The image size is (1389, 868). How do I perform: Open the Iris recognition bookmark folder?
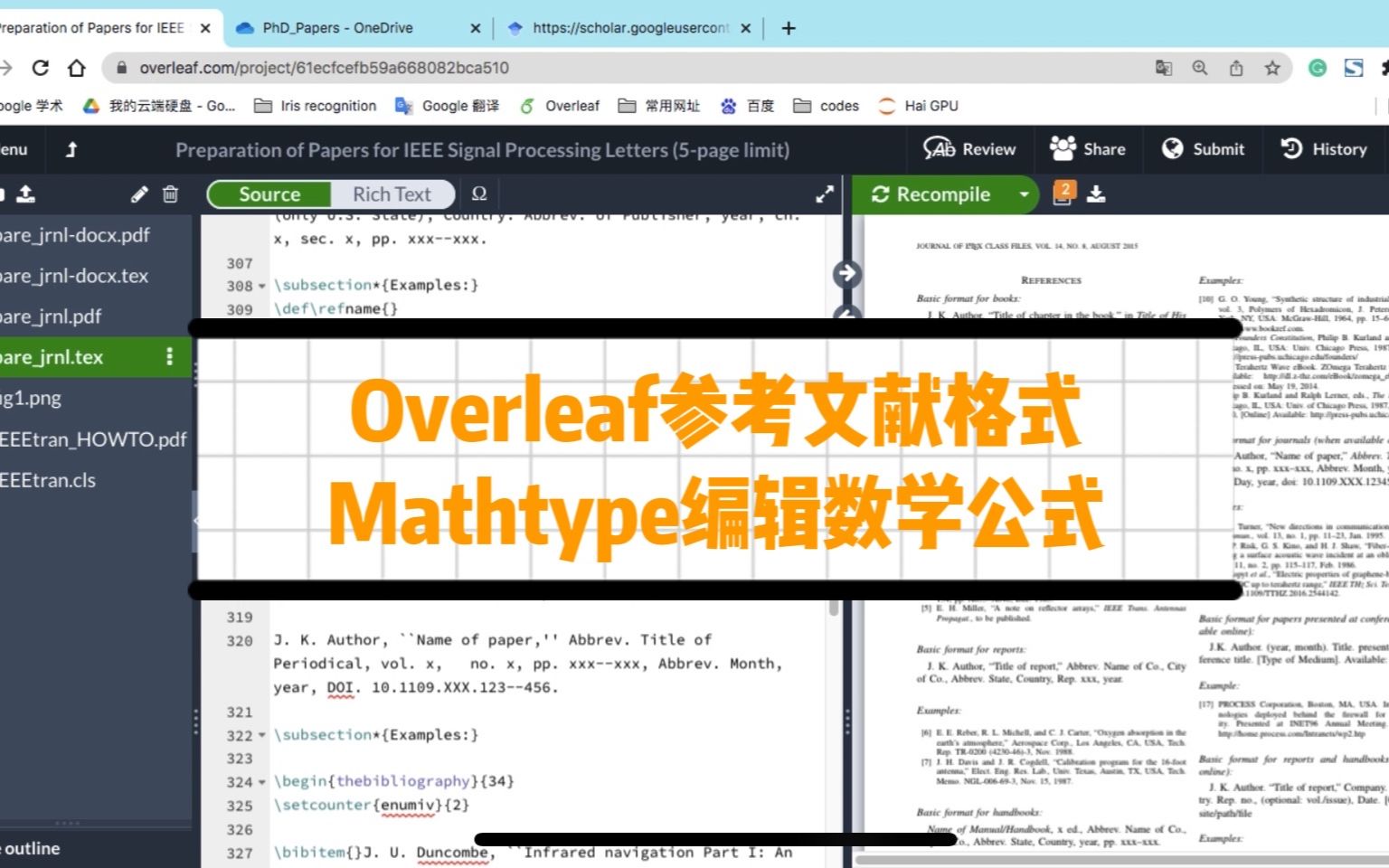pyautogui.click(x=316, y=106)
